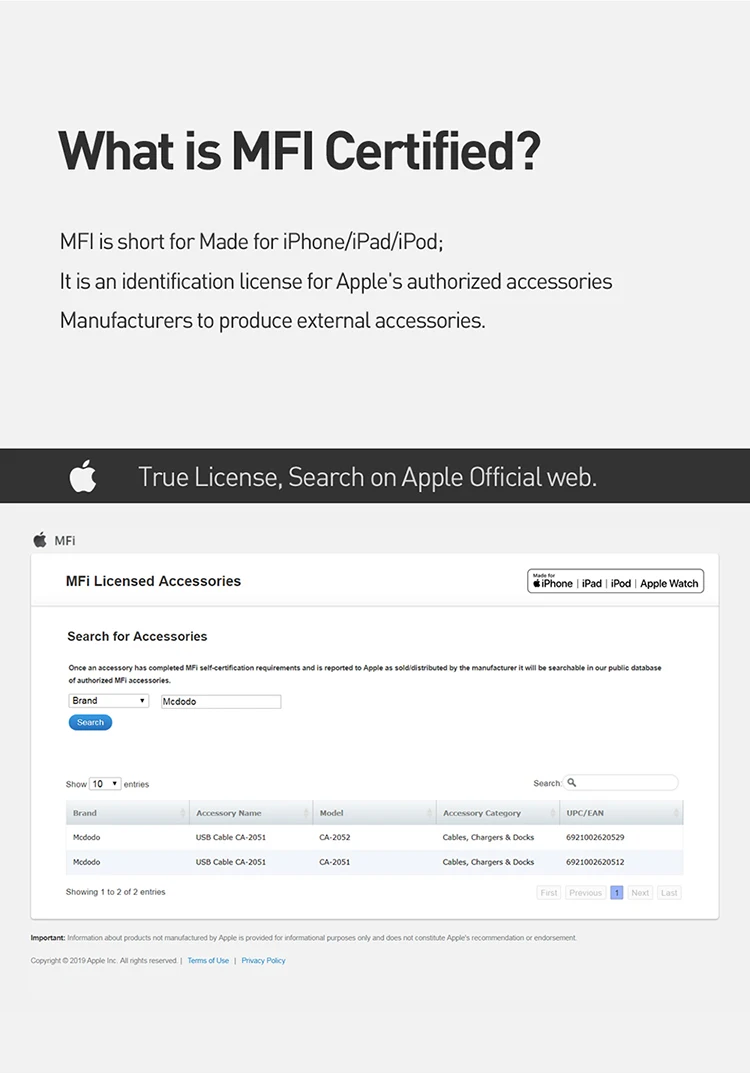
Task: Click the white Apple logo in dark banner
Action: coord(83,476)
